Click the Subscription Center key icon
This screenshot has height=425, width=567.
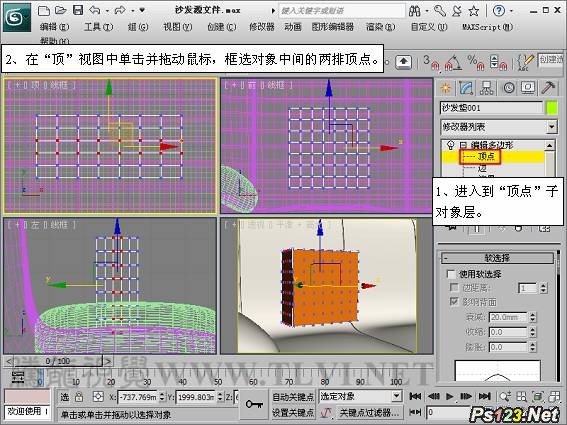[x=440, y=11]
